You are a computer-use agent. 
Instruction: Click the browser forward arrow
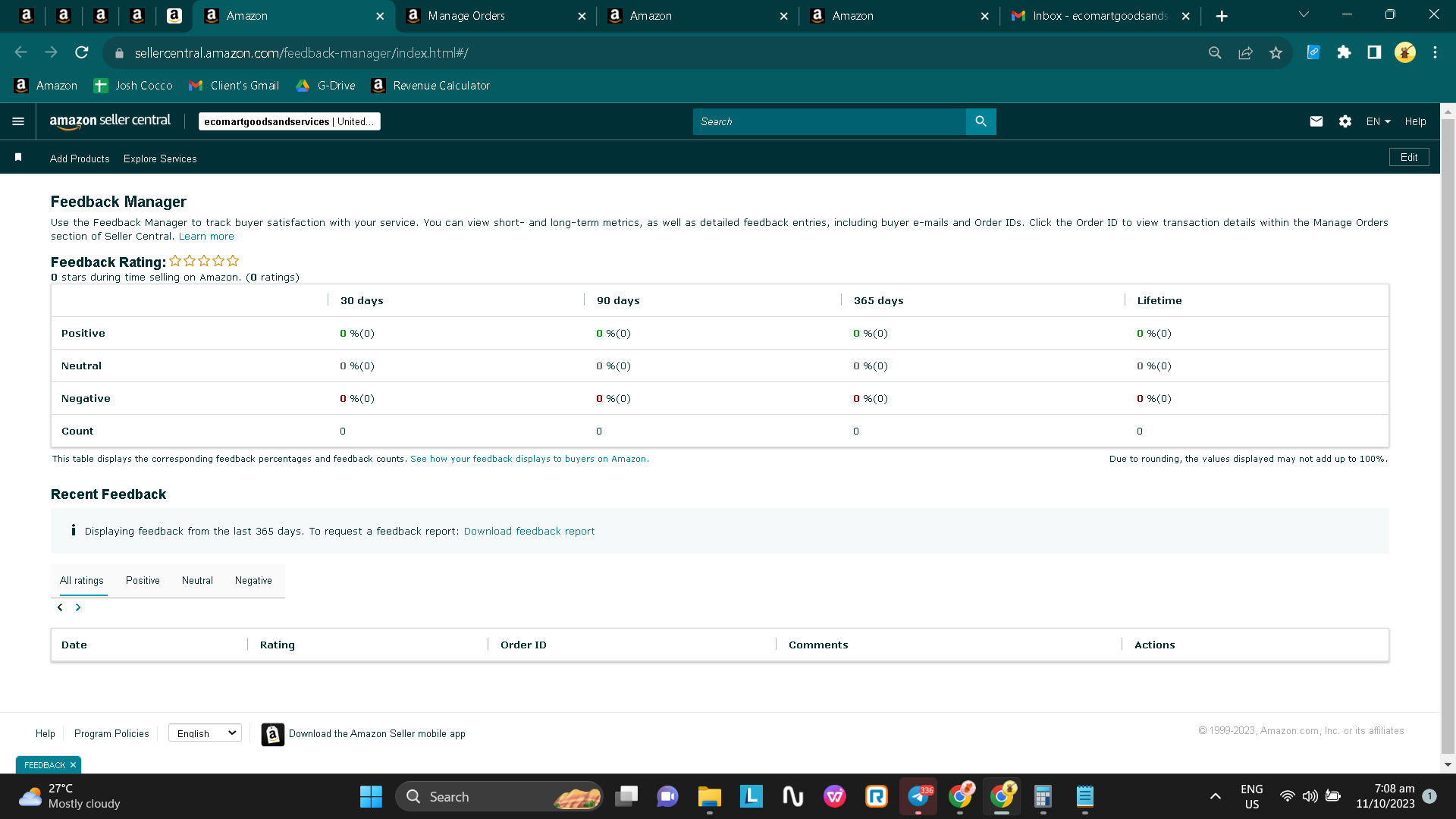click(x=52, y=52)
